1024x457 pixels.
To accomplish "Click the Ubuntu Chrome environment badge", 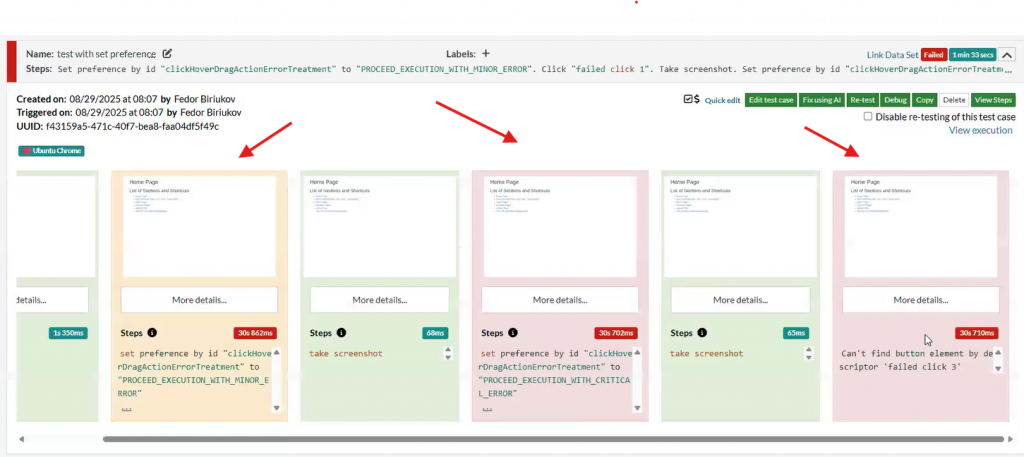I will click(x=51, y=151).
